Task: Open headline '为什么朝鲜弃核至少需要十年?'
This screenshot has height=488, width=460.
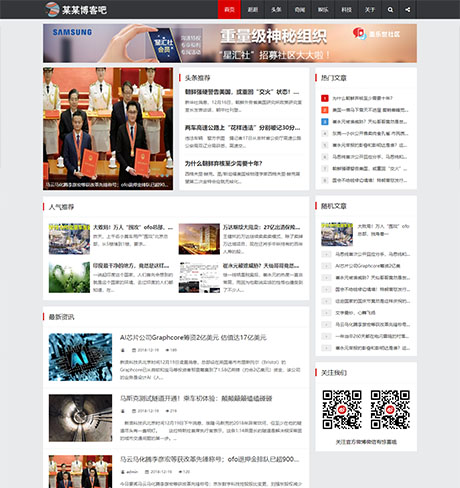Action: click(x=223, y=164)
